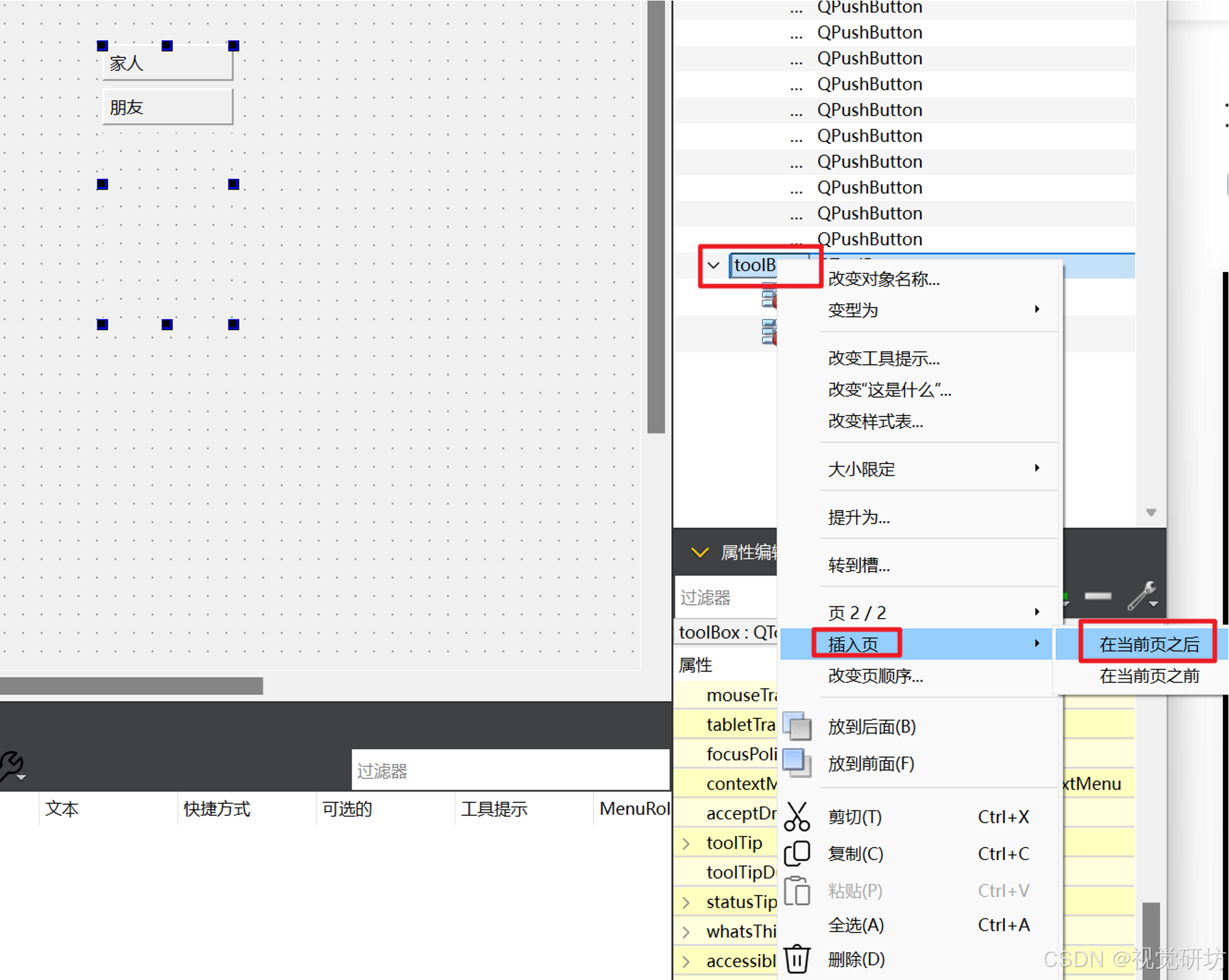
Task: Expand the toolTip property row
Action: (x=686, y=843)
